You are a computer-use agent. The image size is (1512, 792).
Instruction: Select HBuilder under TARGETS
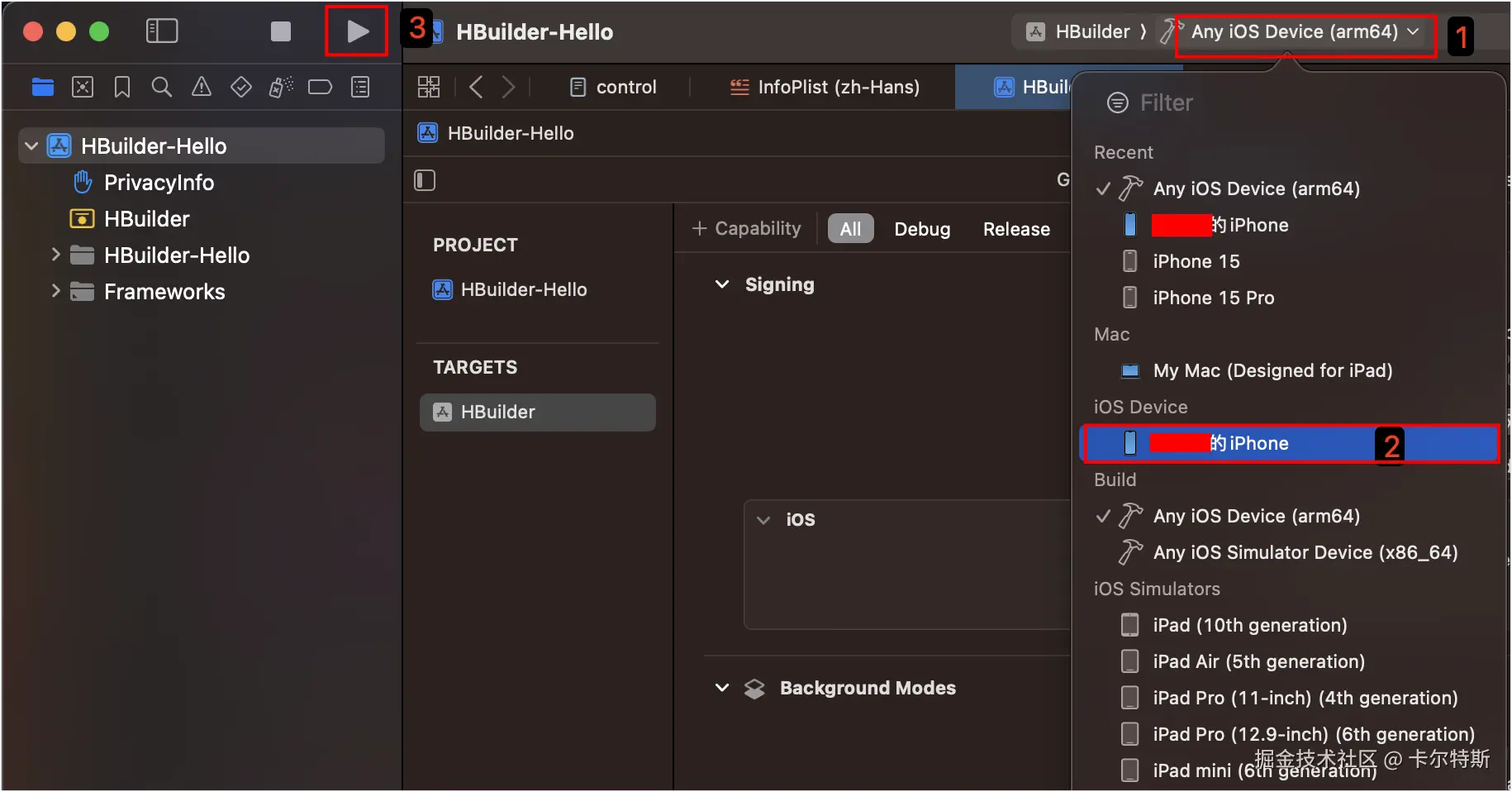point(538,412)
